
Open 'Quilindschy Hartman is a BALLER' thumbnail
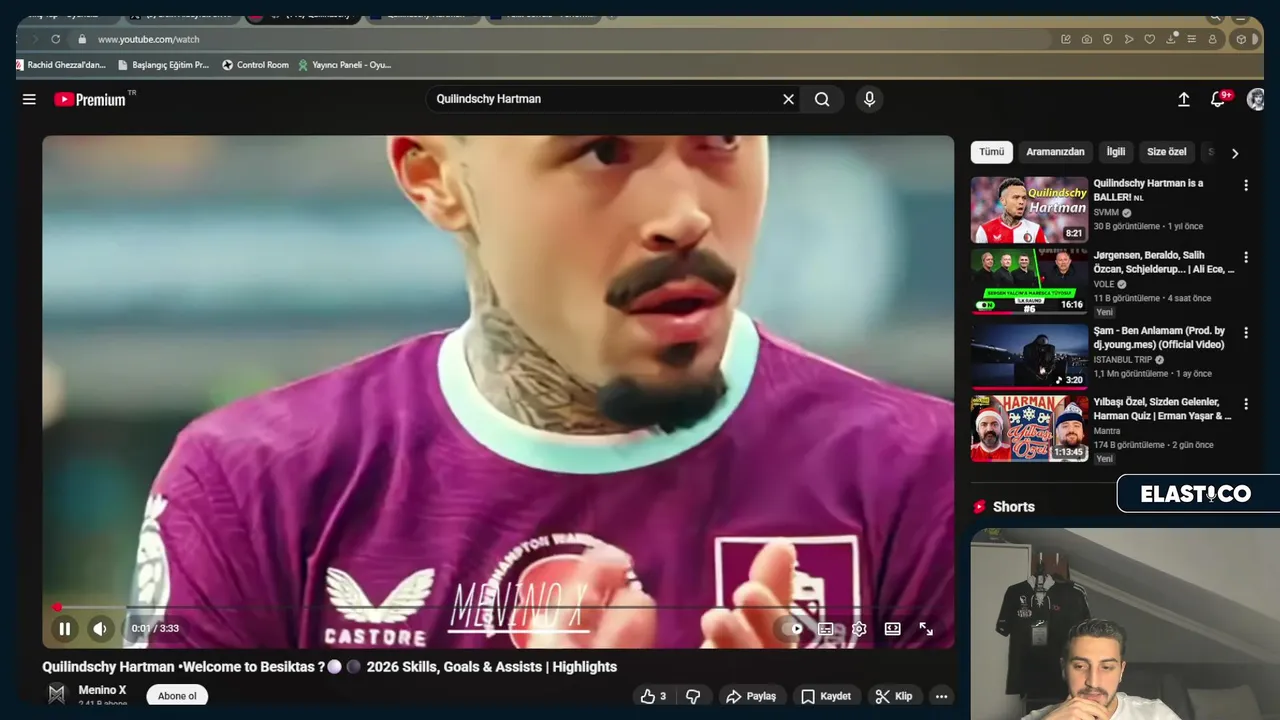(x=1029, y=210)
